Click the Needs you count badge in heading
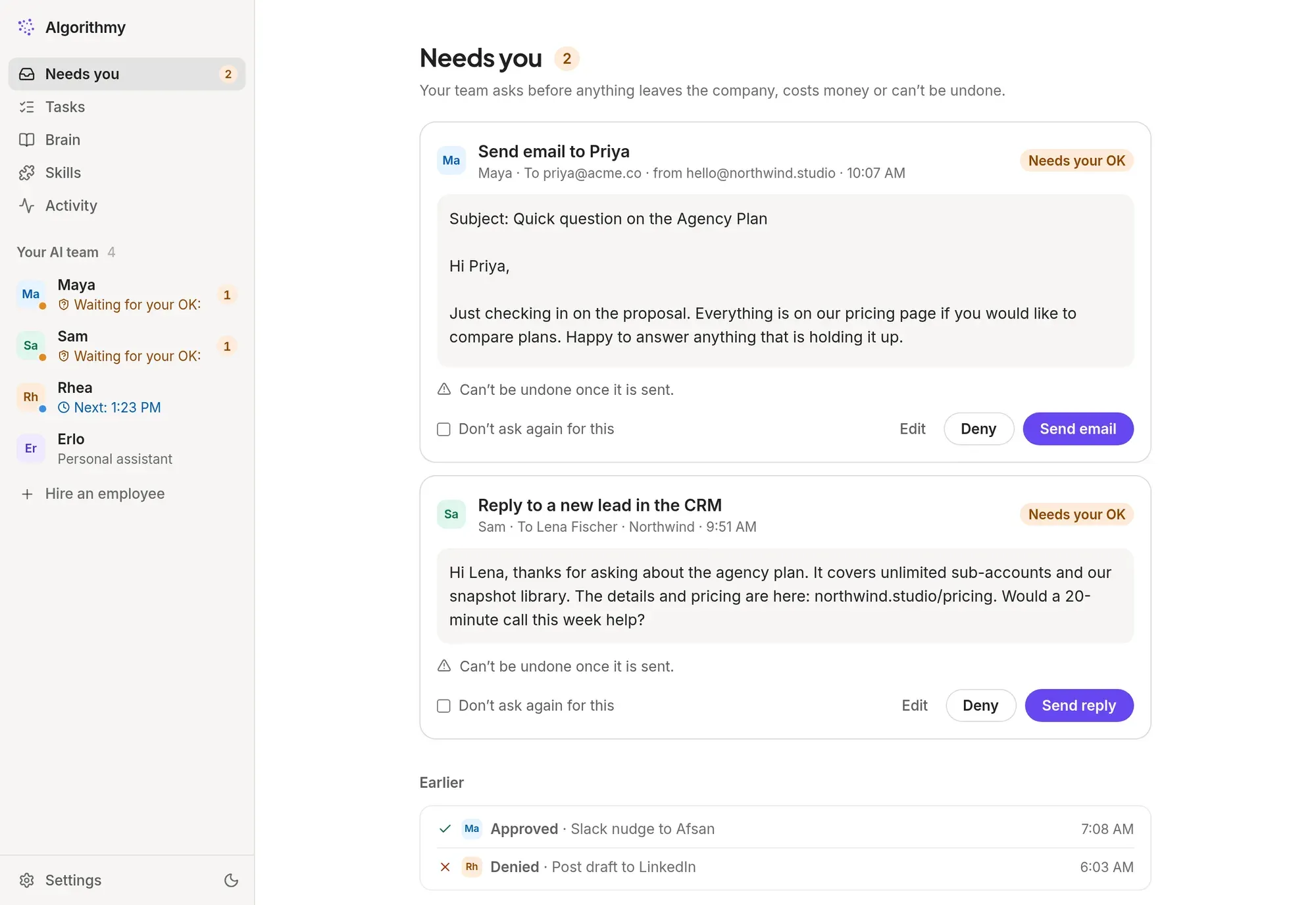This screenshot has height=905, width=1316. 567,59
